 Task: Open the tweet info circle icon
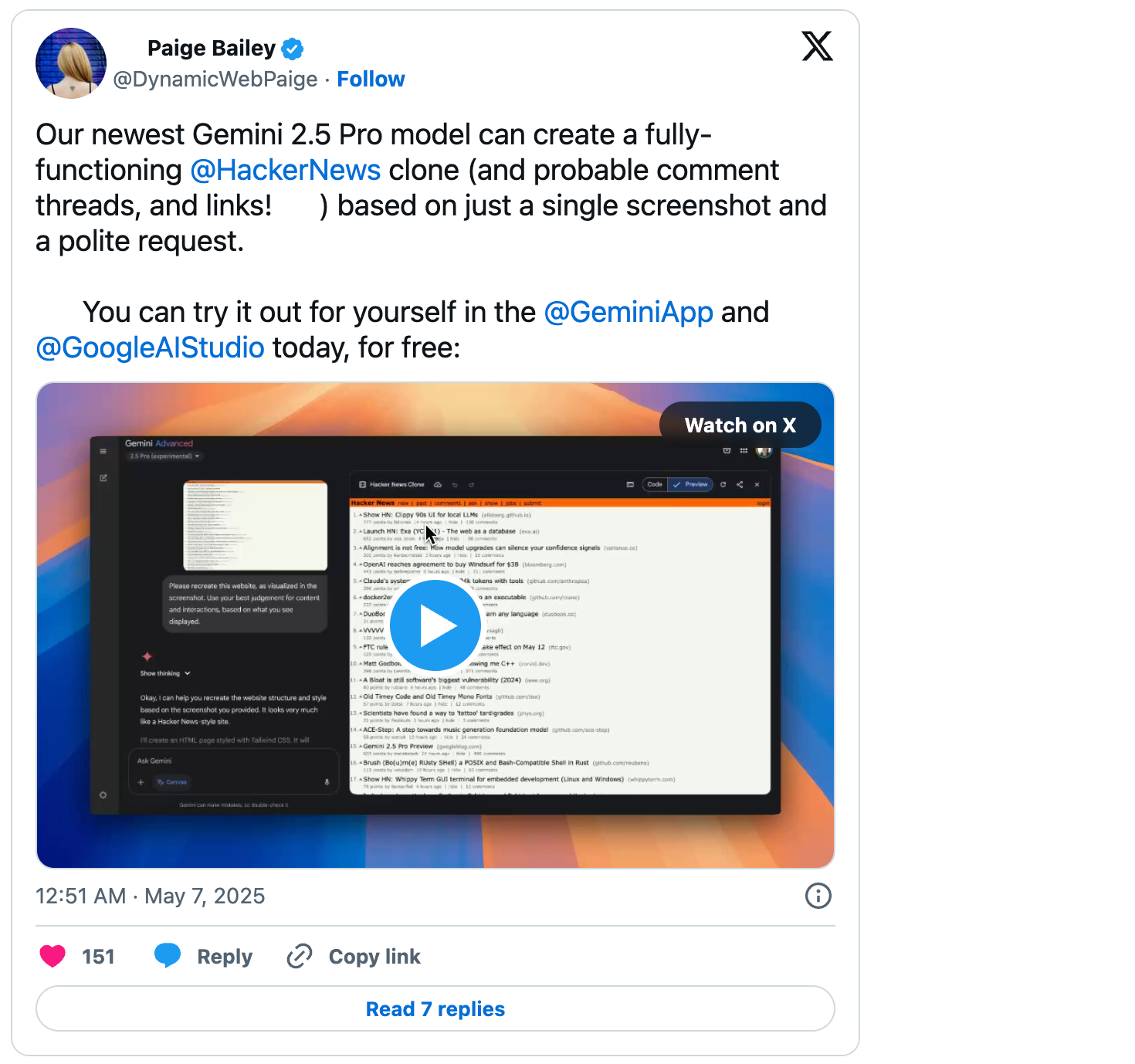[818, 896]
